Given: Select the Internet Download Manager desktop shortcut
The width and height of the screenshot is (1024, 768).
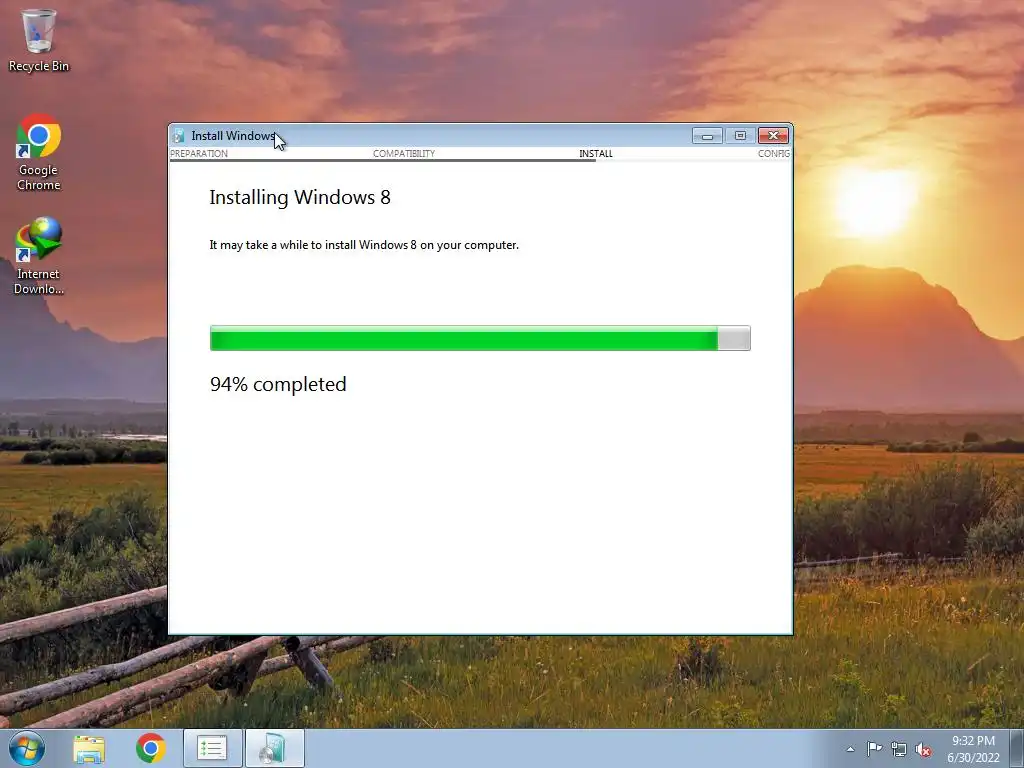Looking at the screenshot, I should click(39, 256).
